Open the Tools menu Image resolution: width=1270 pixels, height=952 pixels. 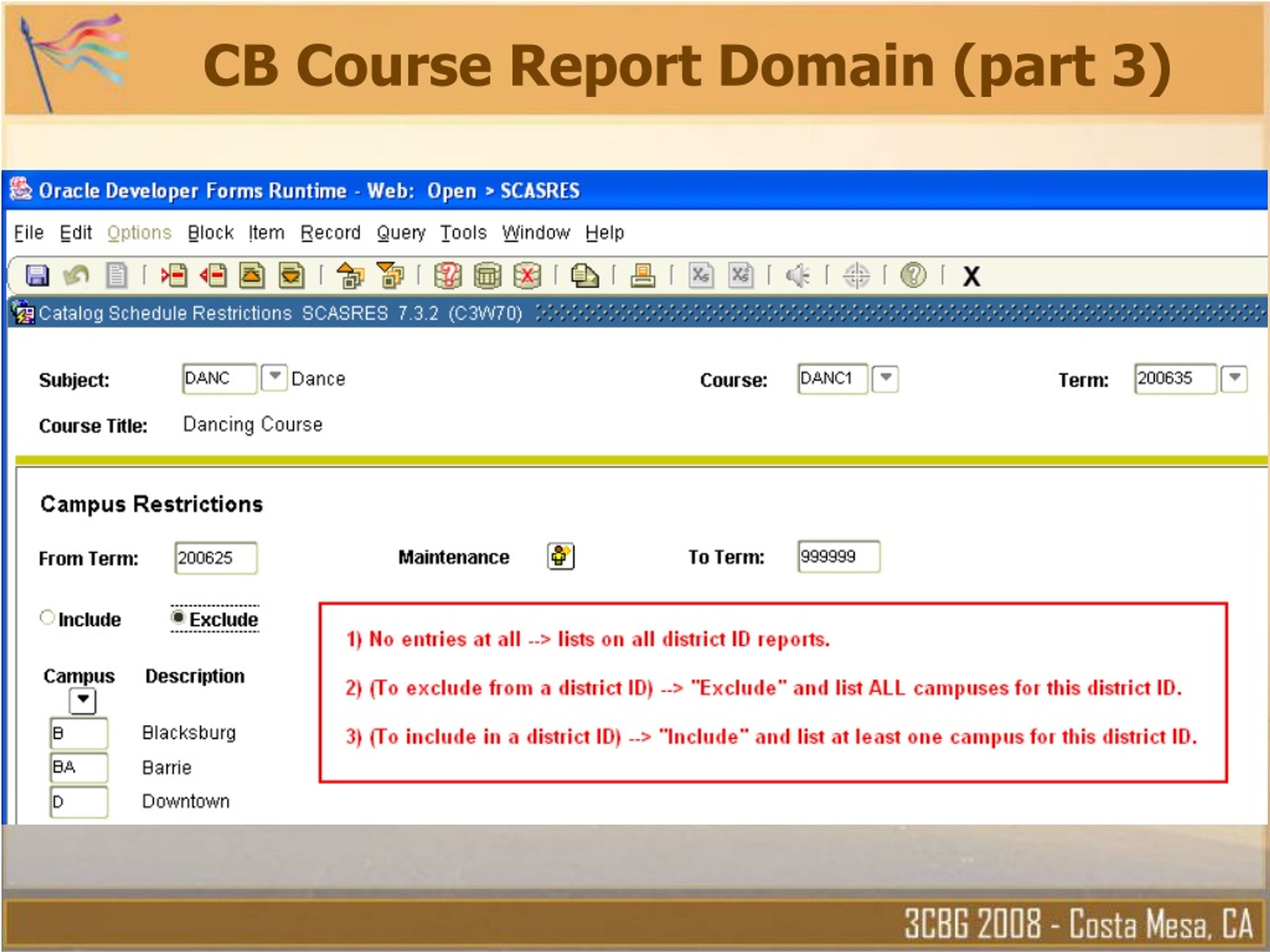click(x=463, y=233)
